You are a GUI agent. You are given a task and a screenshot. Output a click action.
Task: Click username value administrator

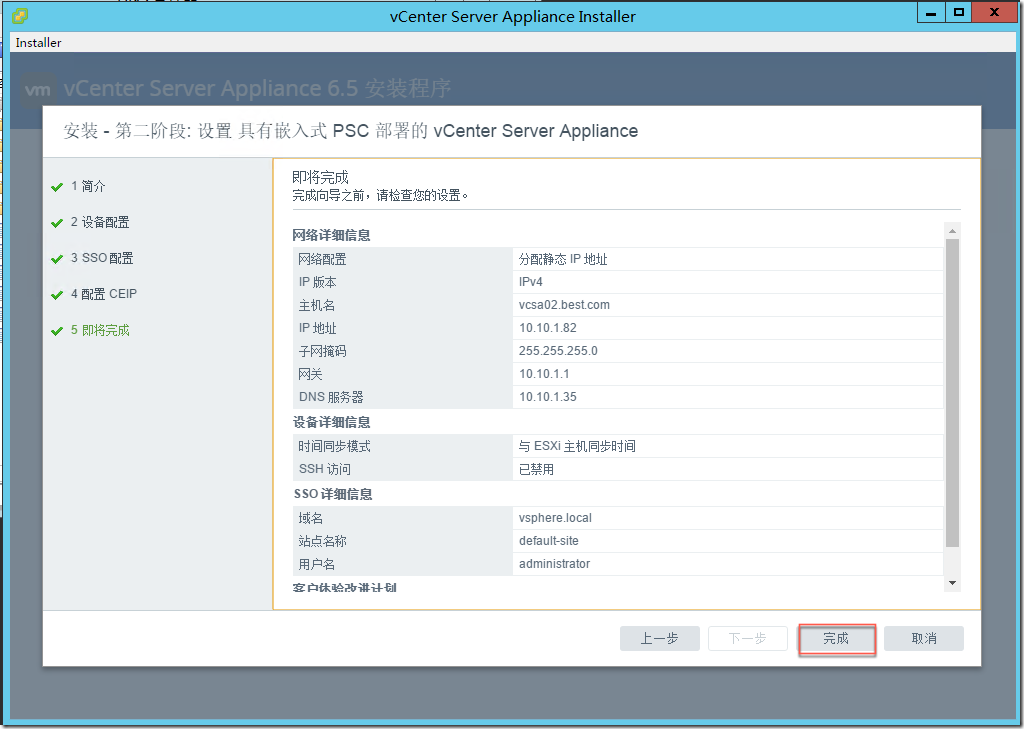click(x=554, y=564)
